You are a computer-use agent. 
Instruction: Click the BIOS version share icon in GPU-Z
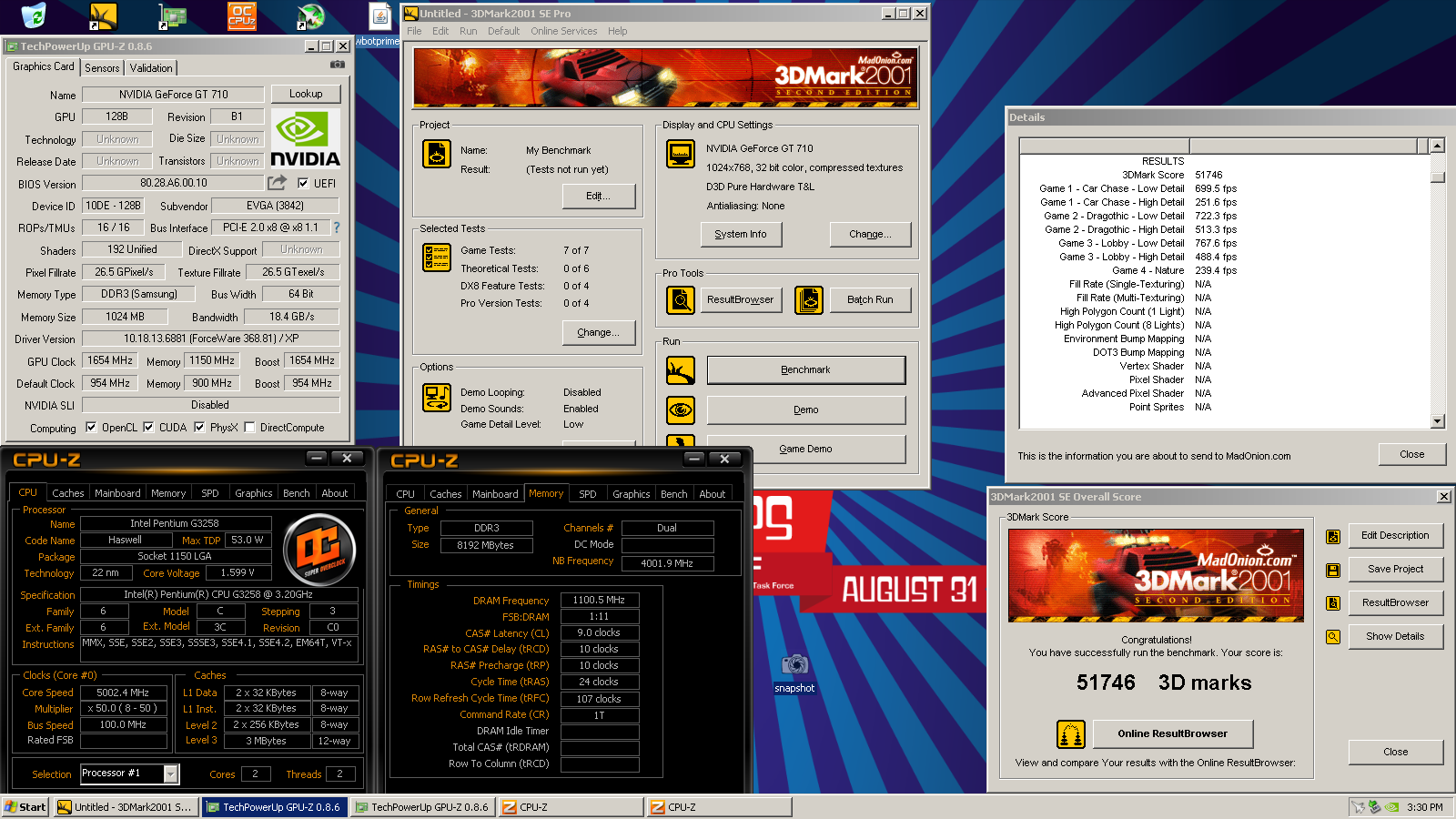pyautogui.click(x=277, y=183)
